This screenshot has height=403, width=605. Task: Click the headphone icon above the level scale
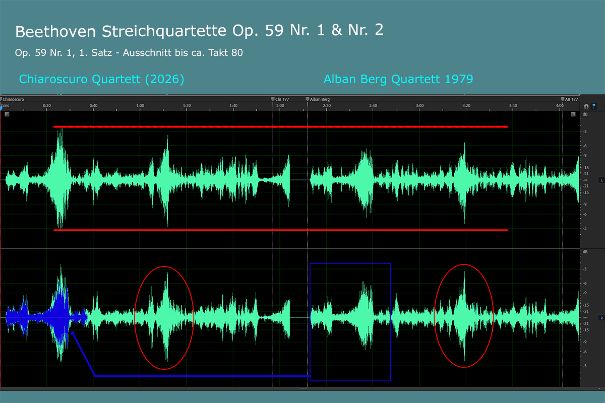(586, 106)
